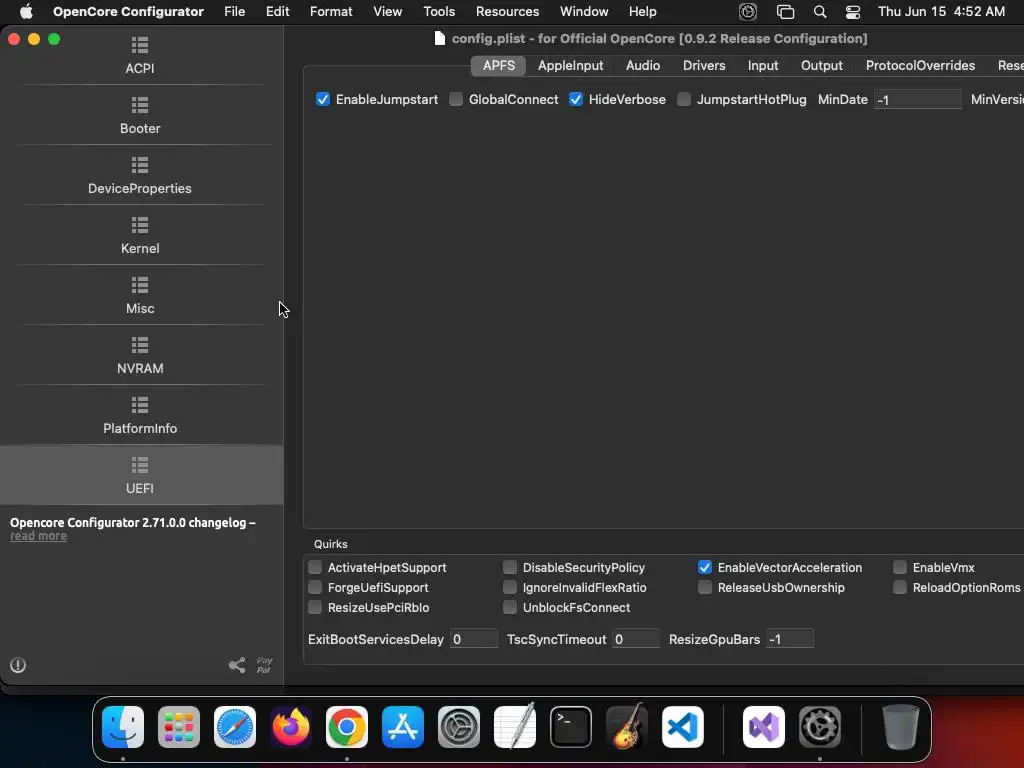Switch to the Output tab

pyautogui.click(x=822, y=65)
